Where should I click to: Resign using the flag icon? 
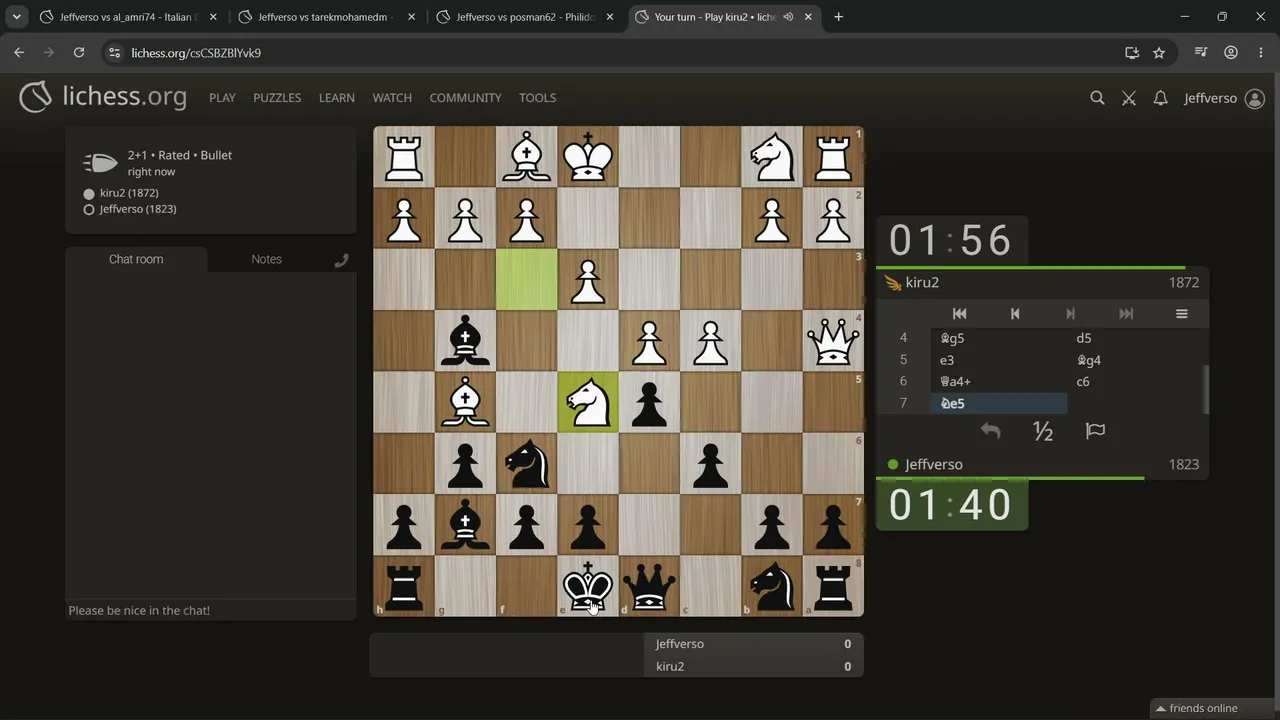tap(1095, 431)
